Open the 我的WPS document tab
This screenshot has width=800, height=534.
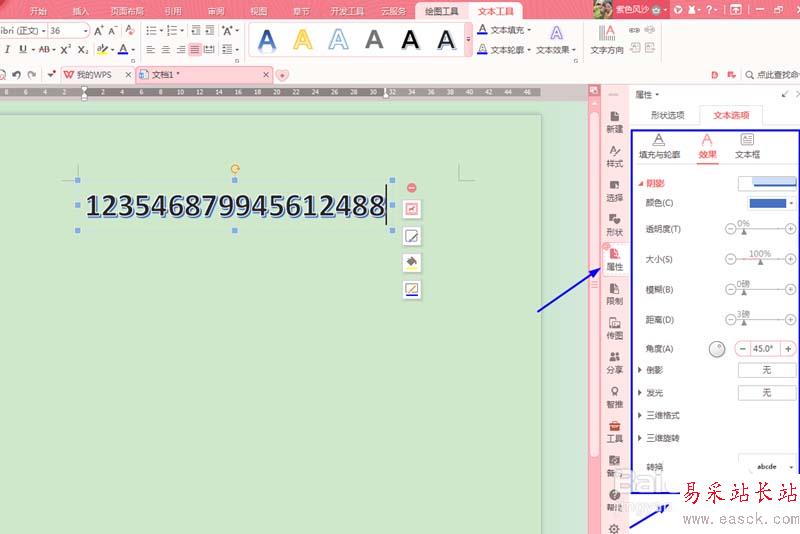pyautogui.click(x=94, y=75)
